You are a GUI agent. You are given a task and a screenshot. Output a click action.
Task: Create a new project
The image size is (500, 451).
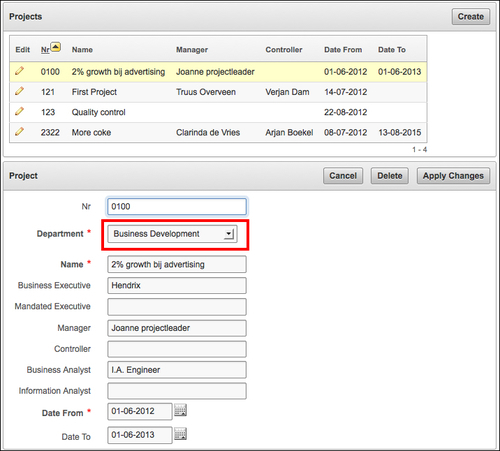point(471,17)
